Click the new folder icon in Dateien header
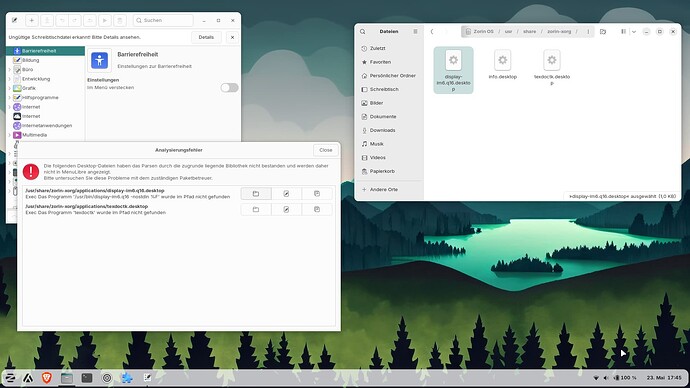 pyautogui.click(x=603, y=32)
